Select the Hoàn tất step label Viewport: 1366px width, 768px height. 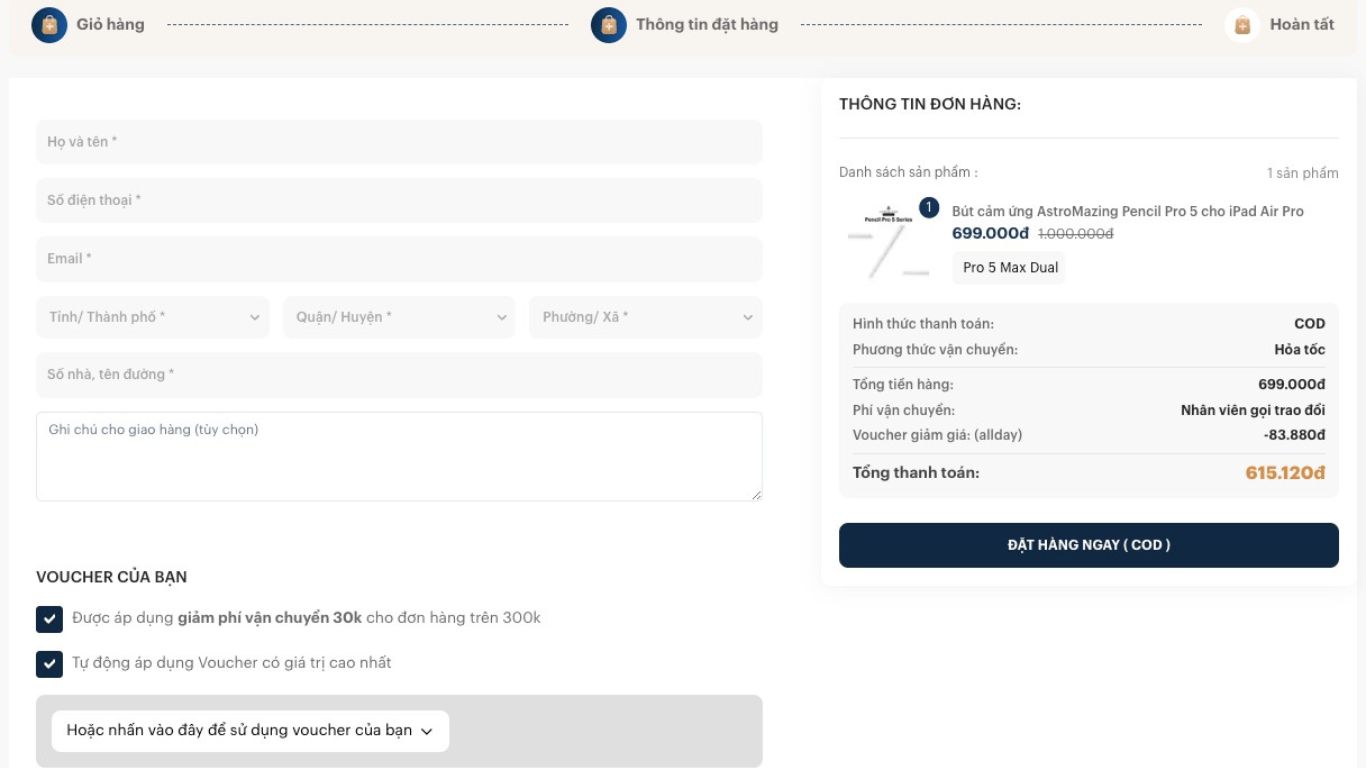pyautogui.click(x=1302, y=25)
